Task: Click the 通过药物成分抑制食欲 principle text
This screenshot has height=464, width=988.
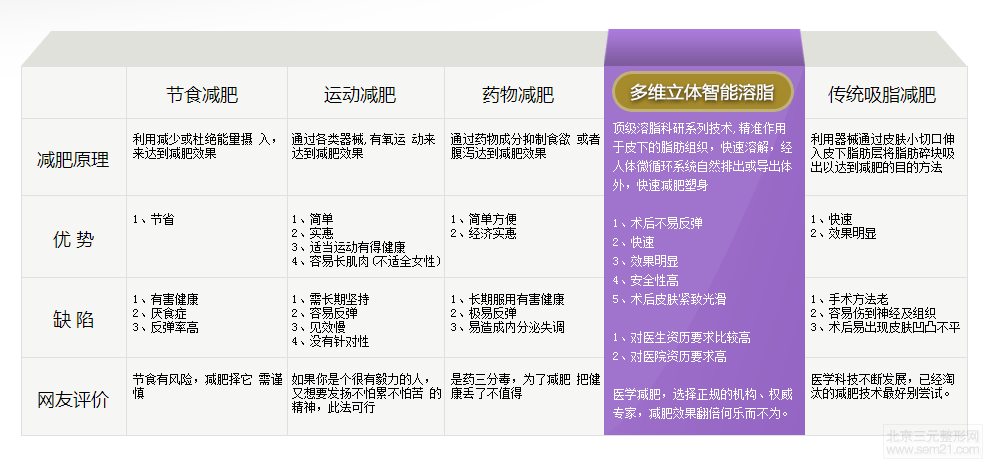Action: tap(525, 146)
